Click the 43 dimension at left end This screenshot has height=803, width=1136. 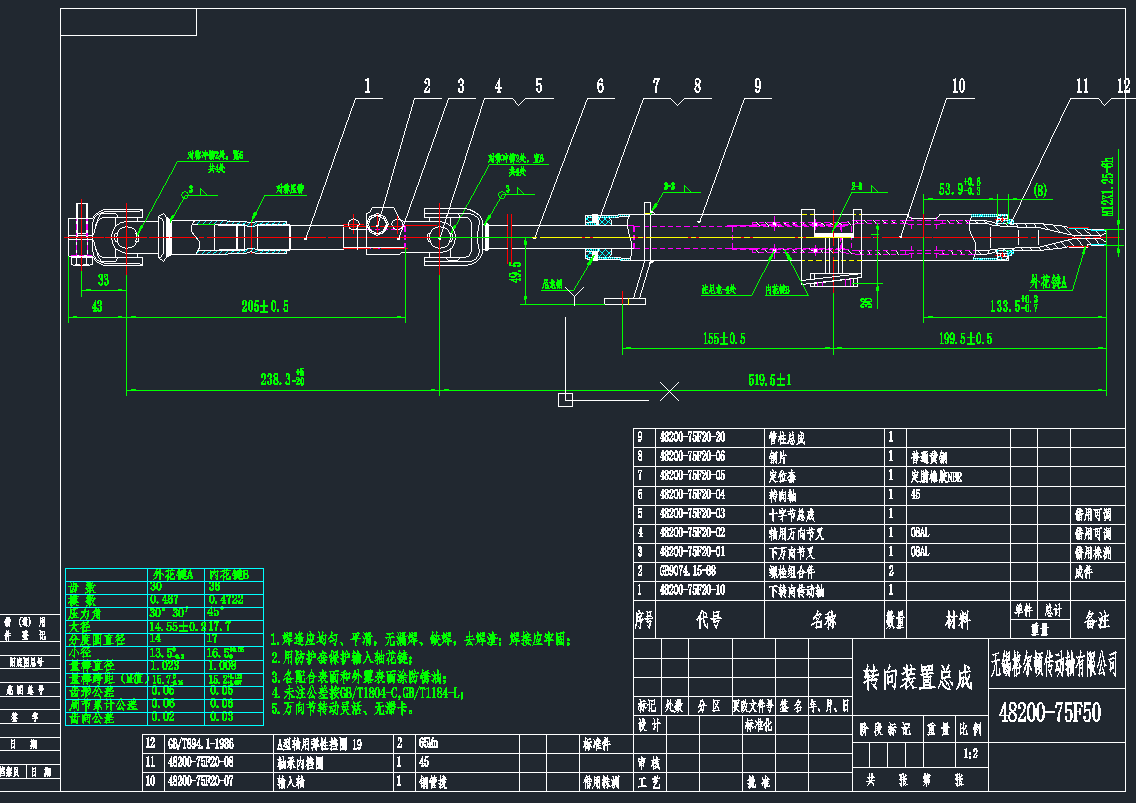point(96,307)
